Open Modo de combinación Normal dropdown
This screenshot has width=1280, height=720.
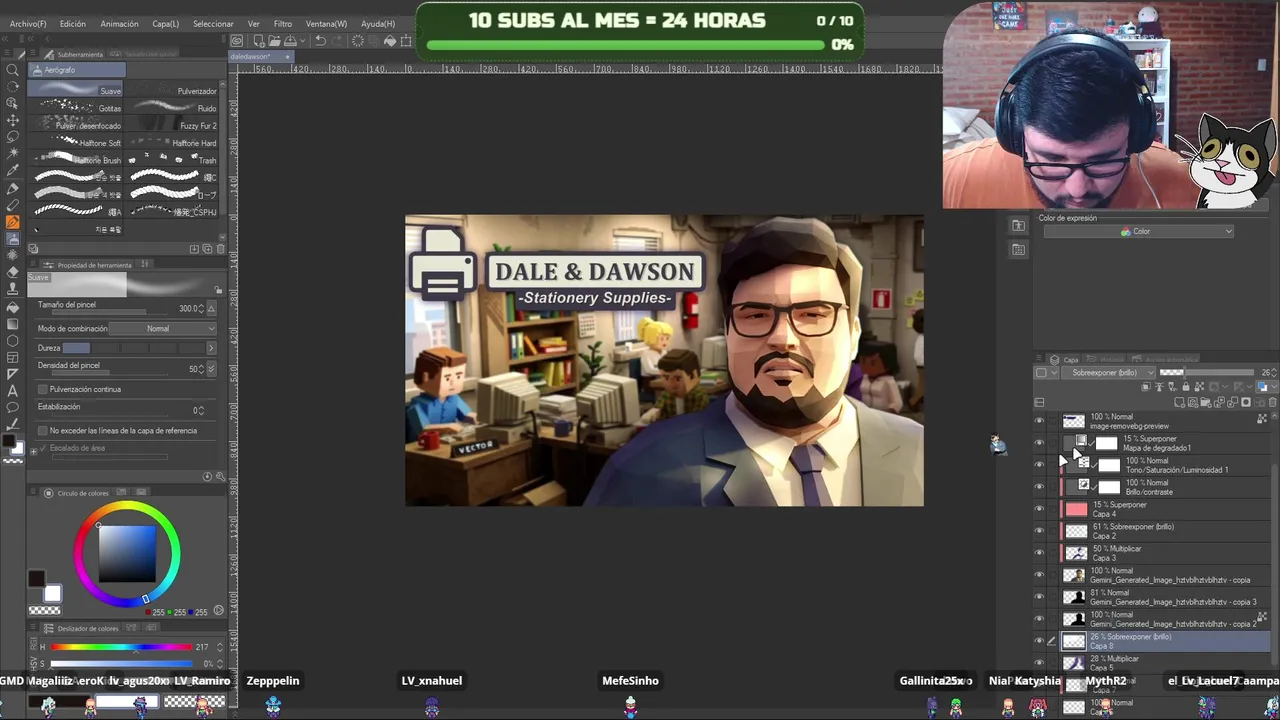[x=163, y=329]
